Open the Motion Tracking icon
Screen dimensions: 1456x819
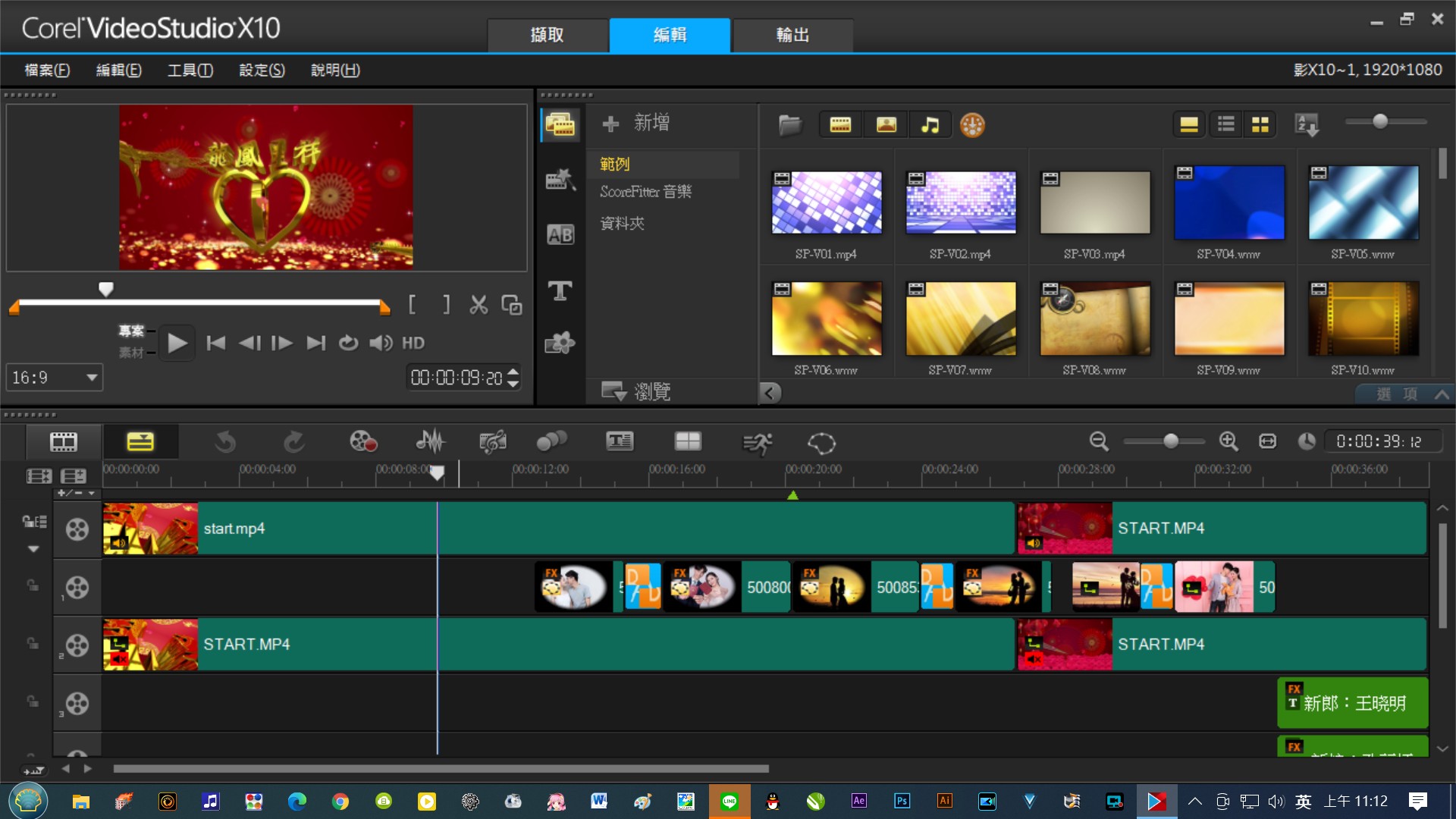551,442
